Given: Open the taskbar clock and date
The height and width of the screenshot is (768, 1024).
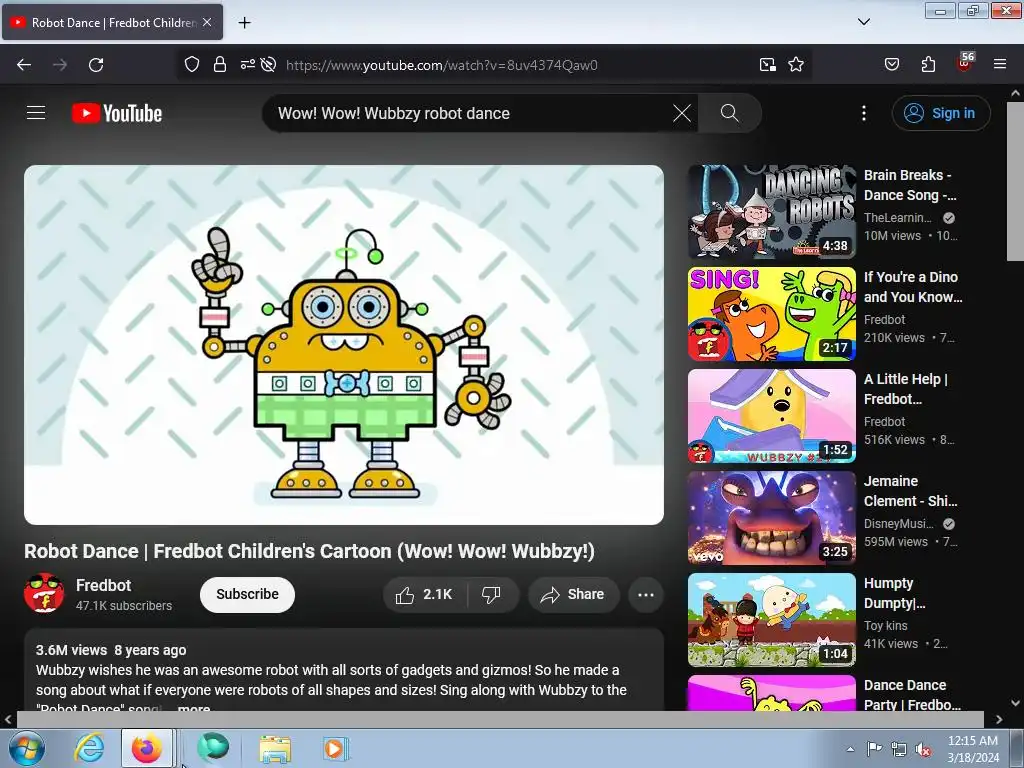Looking at the screenshot, I should click(x=973, y=749).
